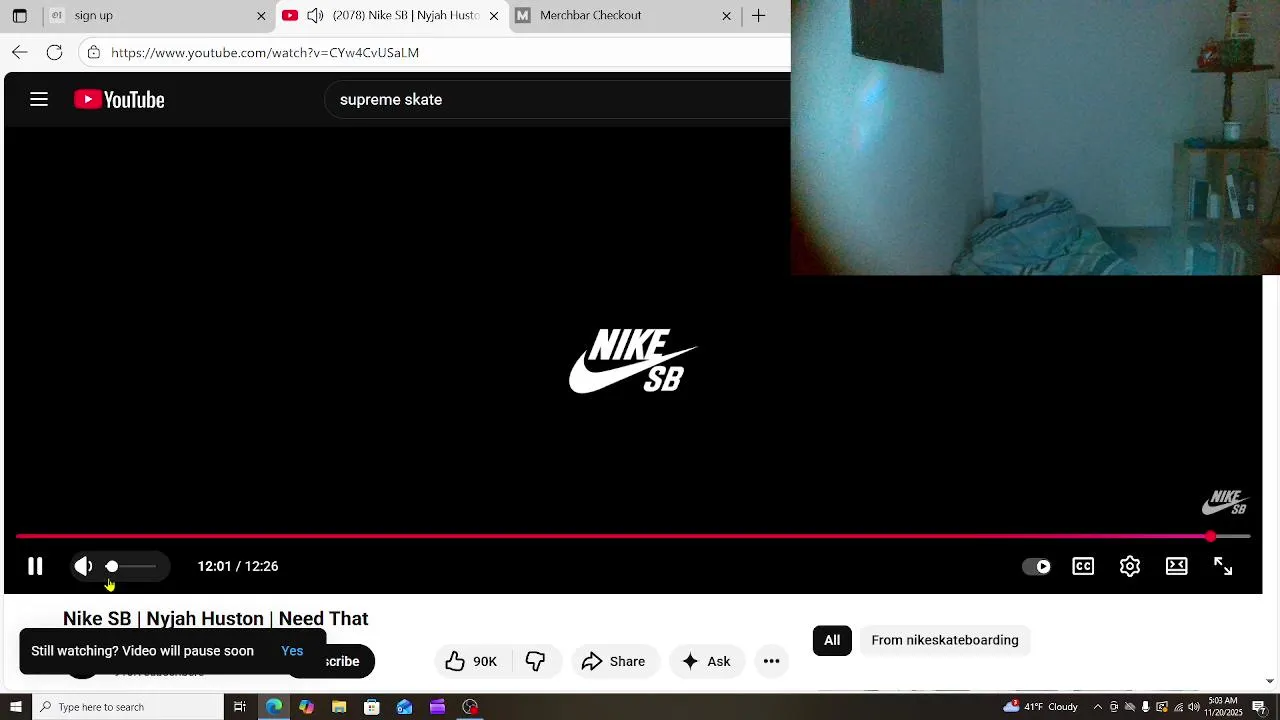The width and height of the screenshot is (1280, 720).
Task: Close the sign up tab
Action: (x=261, y=16)
